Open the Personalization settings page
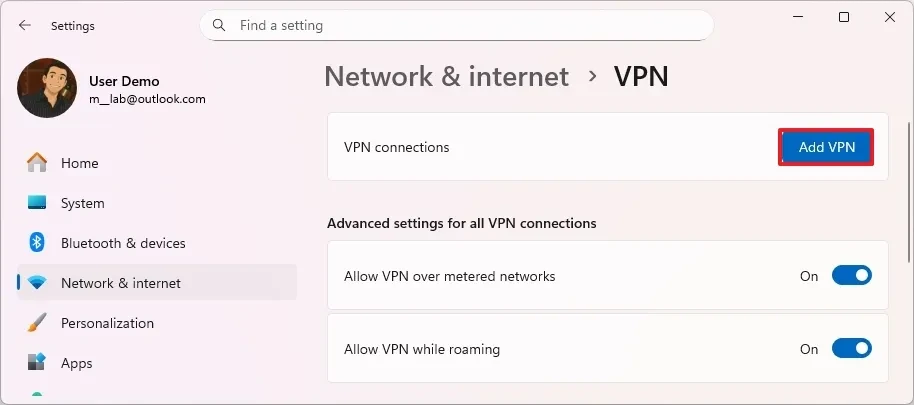This screenshot has height=405, width=914. click(107, 323)
